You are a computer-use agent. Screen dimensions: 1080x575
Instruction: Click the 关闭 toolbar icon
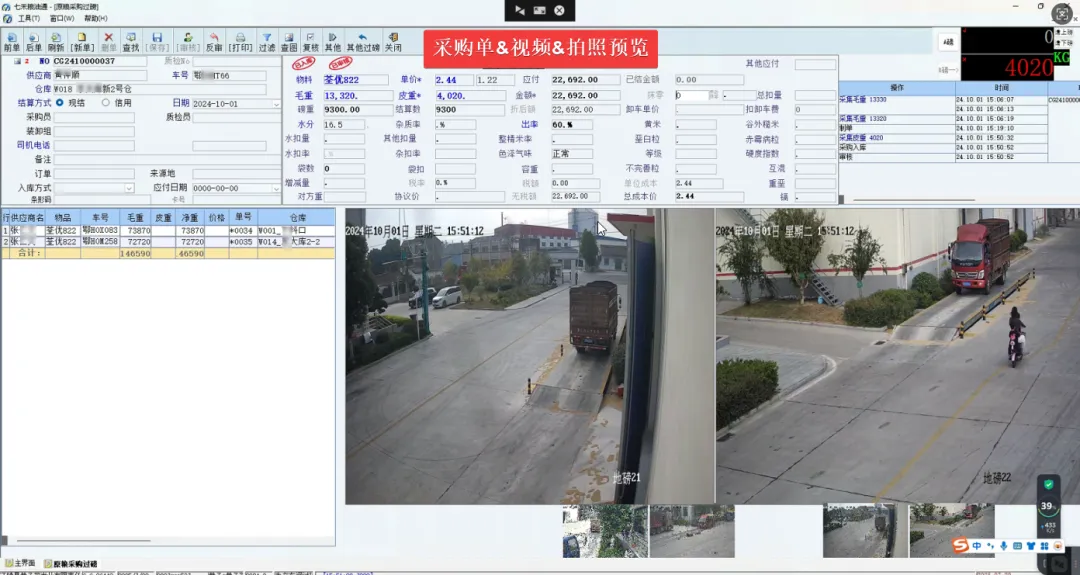coord(393,42)
